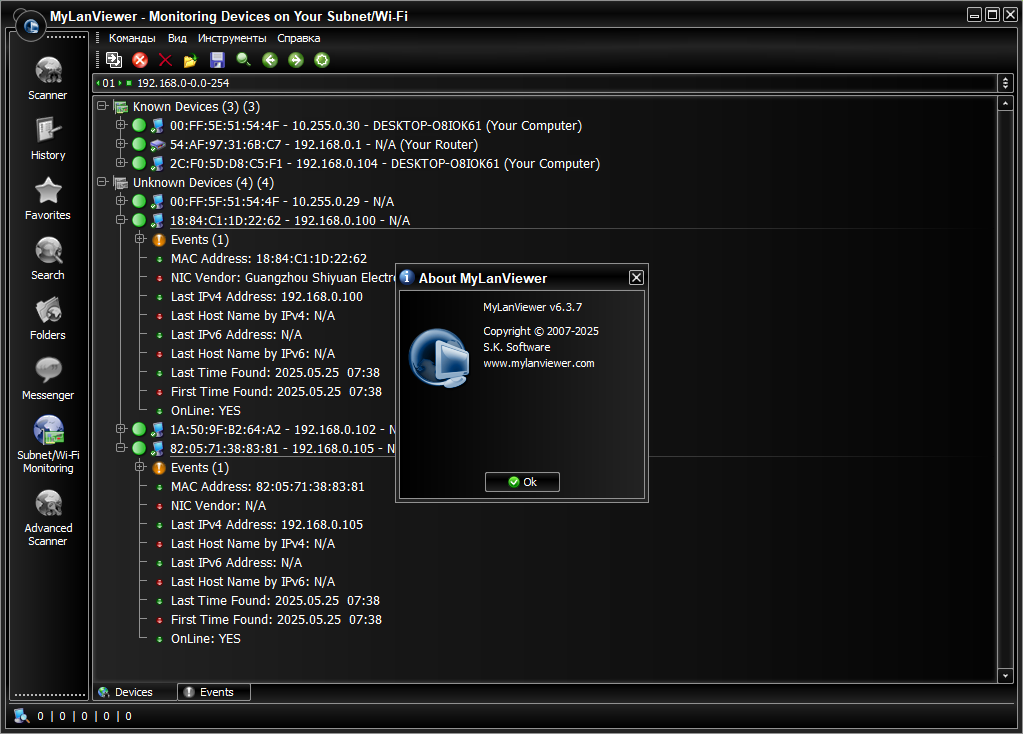Image resolution: width=1023 pixels, height=734 pixels.
Task: Select "NIC Vendor: Guangzhou Shiyuan" line
Action: (x=283, y=278)
